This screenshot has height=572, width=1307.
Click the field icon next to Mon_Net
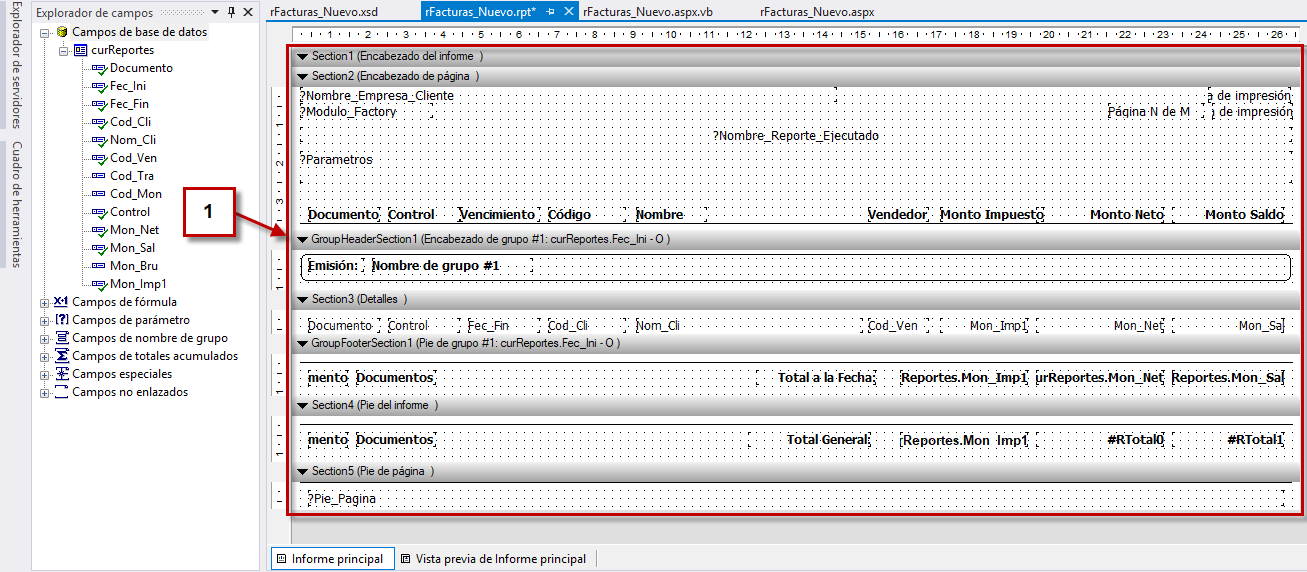(99, 230)
